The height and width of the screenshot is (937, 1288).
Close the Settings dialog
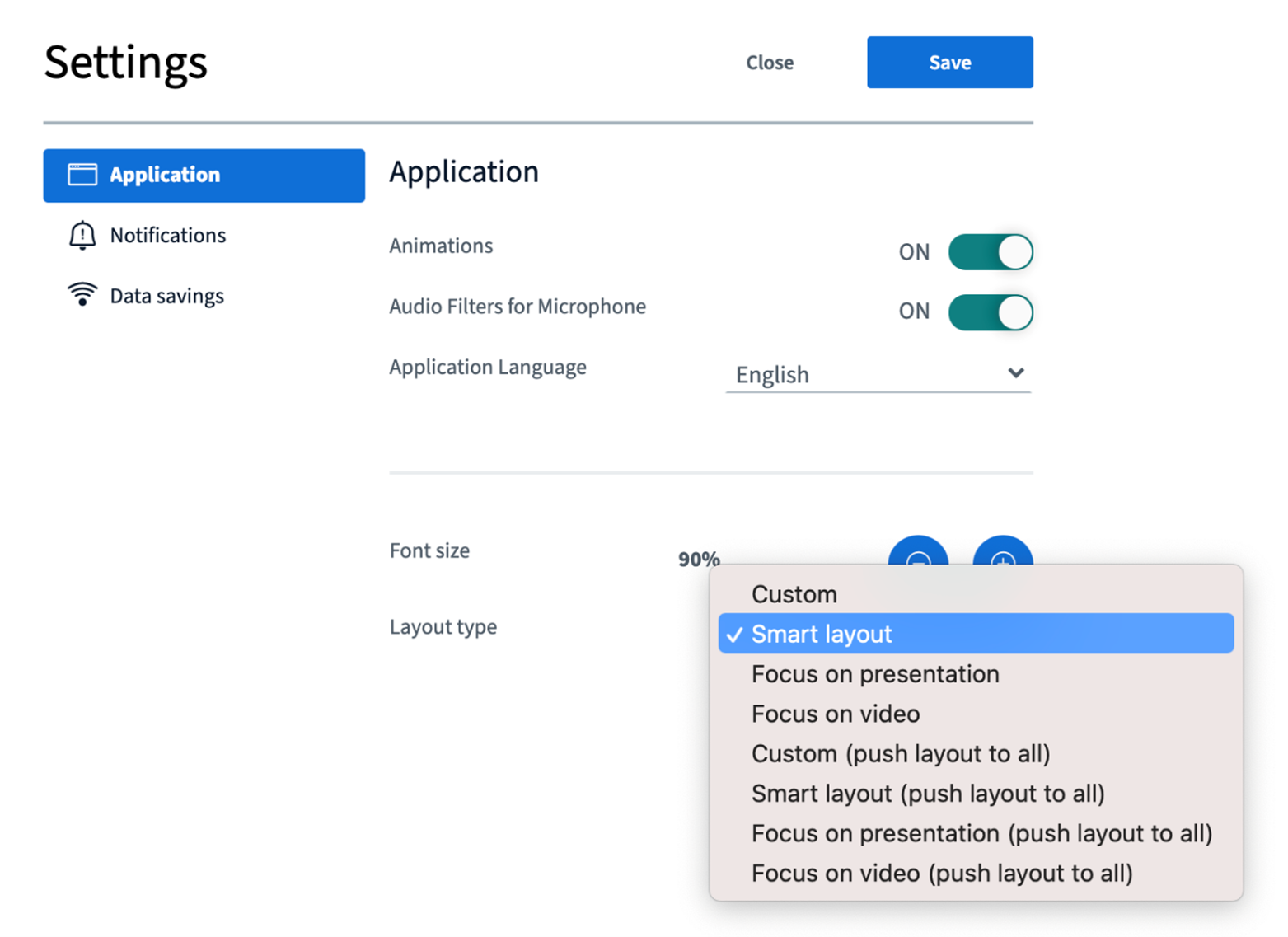click(770, 63)
